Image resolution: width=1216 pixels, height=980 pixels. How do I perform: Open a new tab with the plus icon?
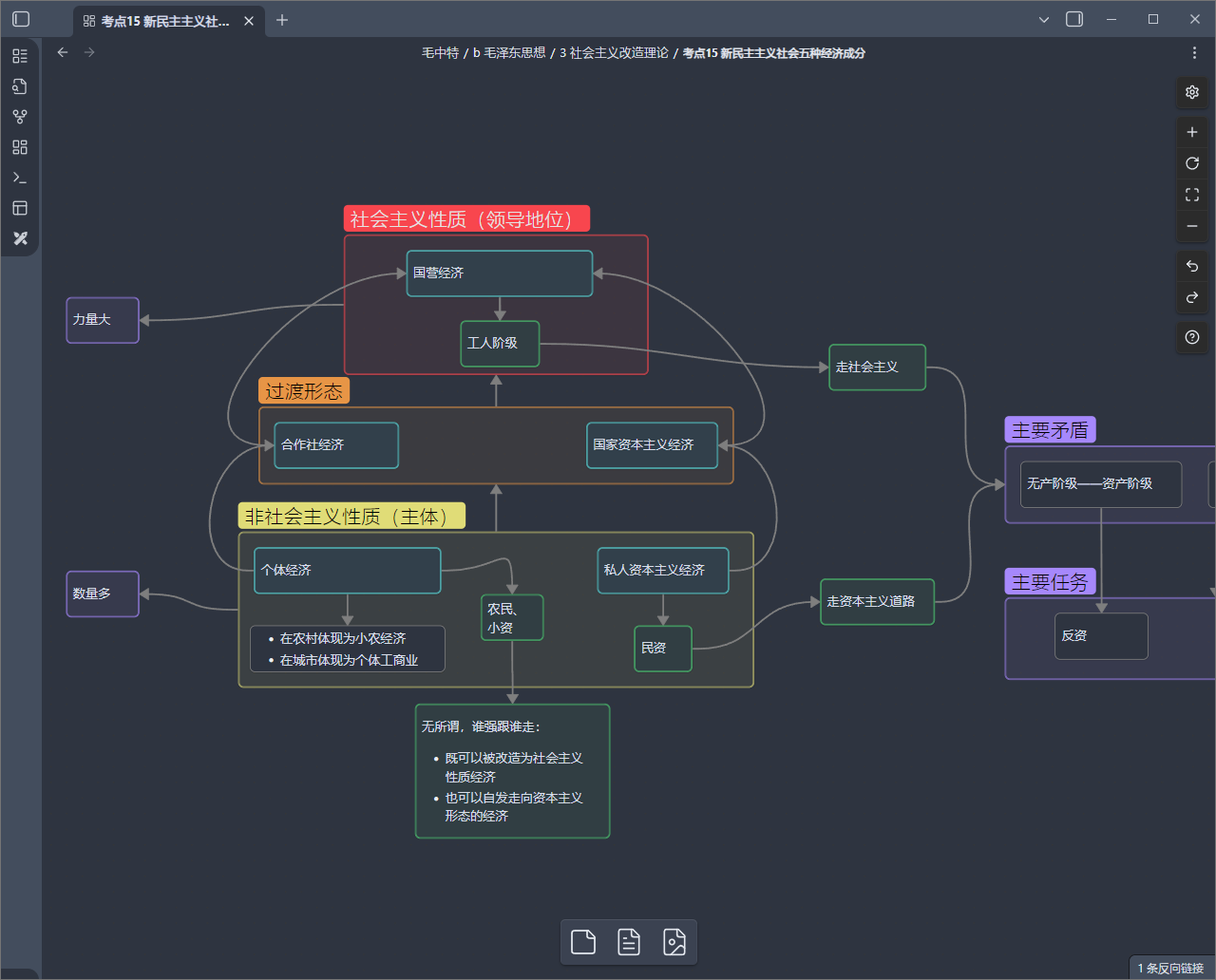click(x=282, y=20)
